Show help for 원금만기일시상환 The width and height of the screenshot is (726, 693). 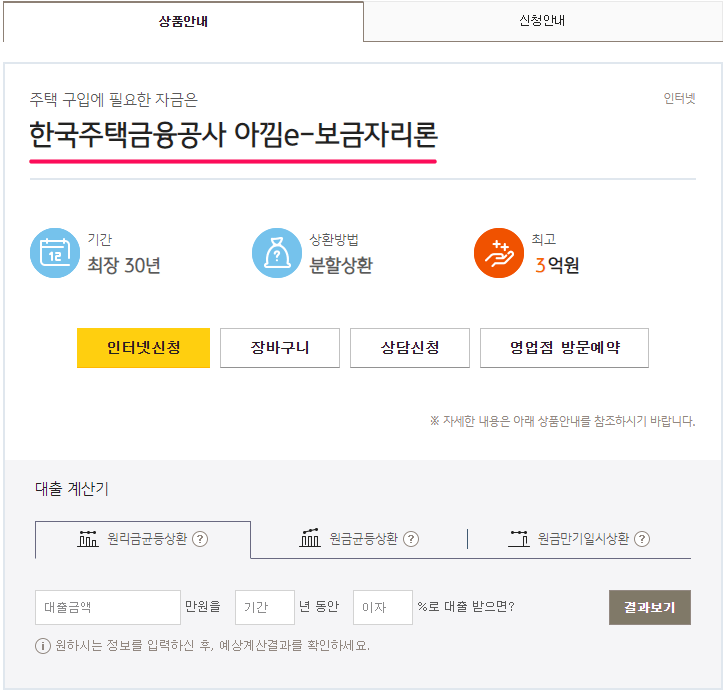[642, 539]
